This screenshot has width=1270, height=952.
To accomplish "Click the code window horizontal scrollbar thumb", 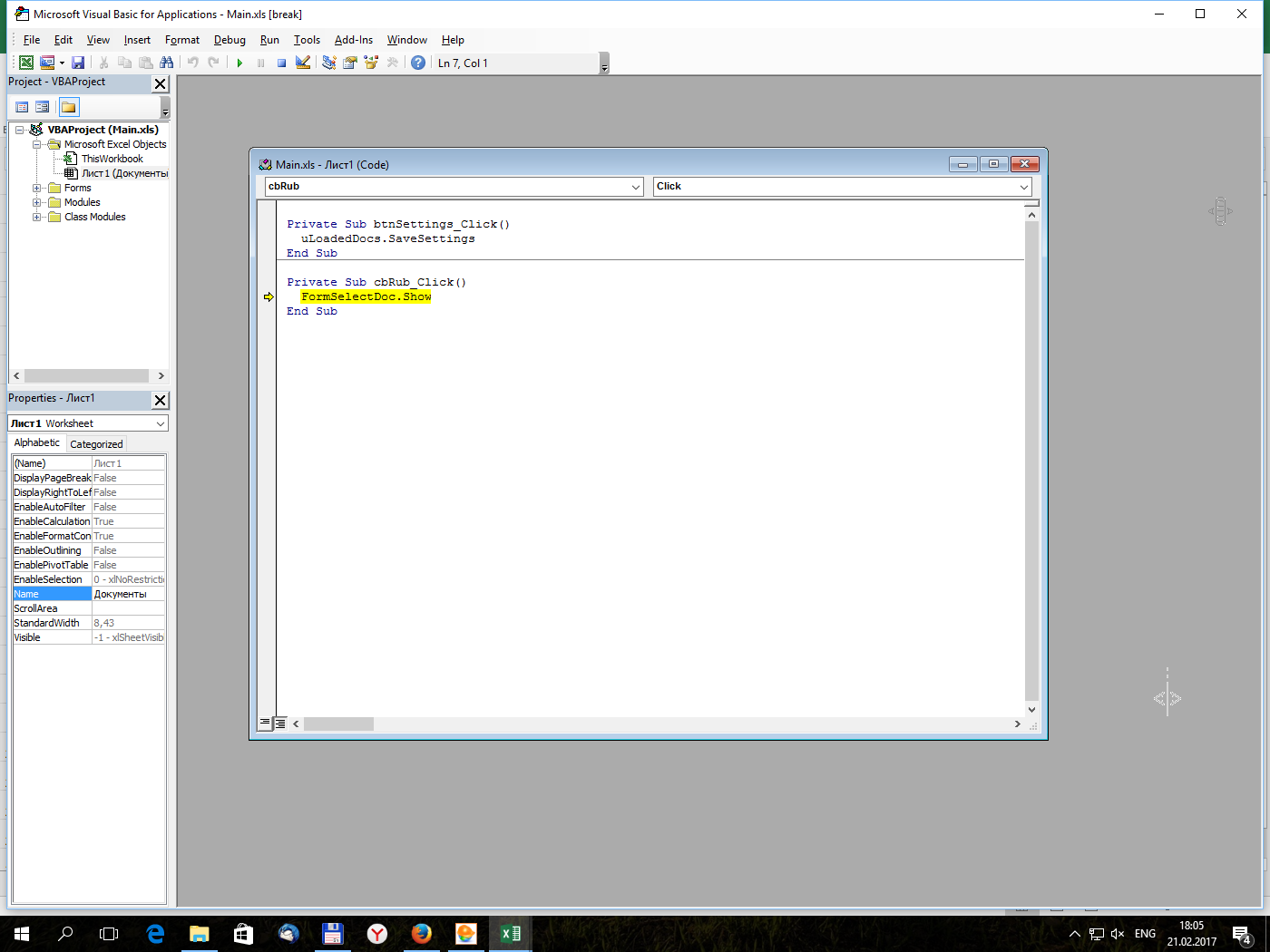I will [338, 724].
